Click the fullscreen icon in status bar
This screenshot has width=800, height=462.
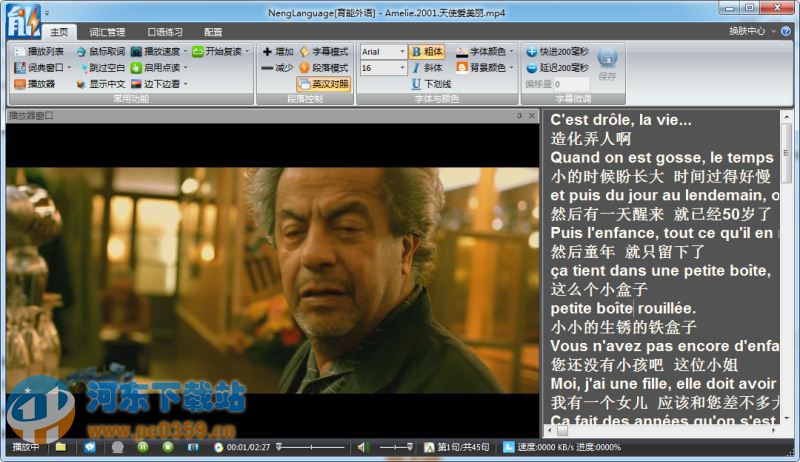pos(193,447)
